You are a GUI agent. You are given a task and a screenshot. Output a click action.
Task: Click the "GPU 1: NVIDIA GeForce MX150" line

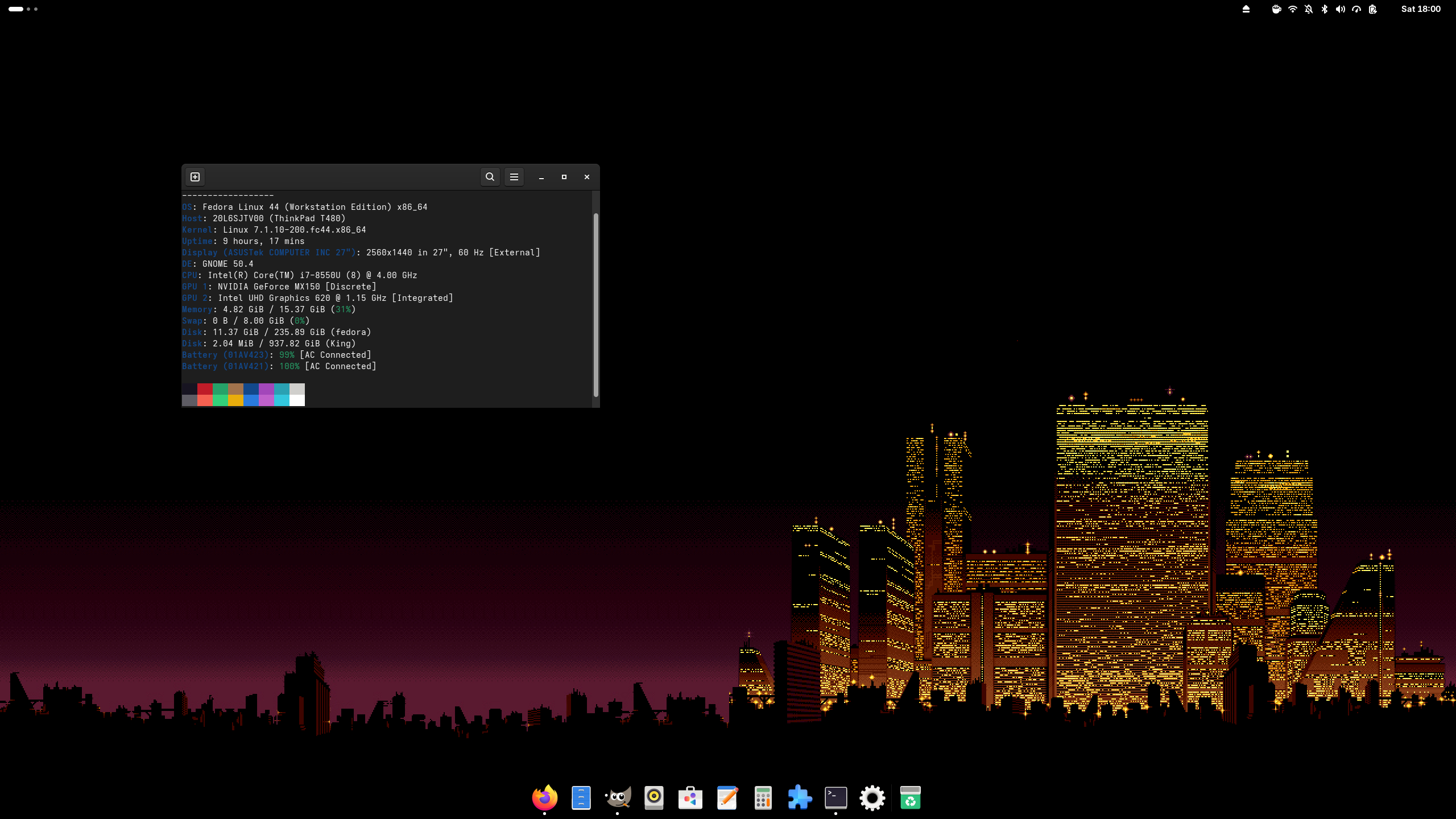tap(279, 287)
